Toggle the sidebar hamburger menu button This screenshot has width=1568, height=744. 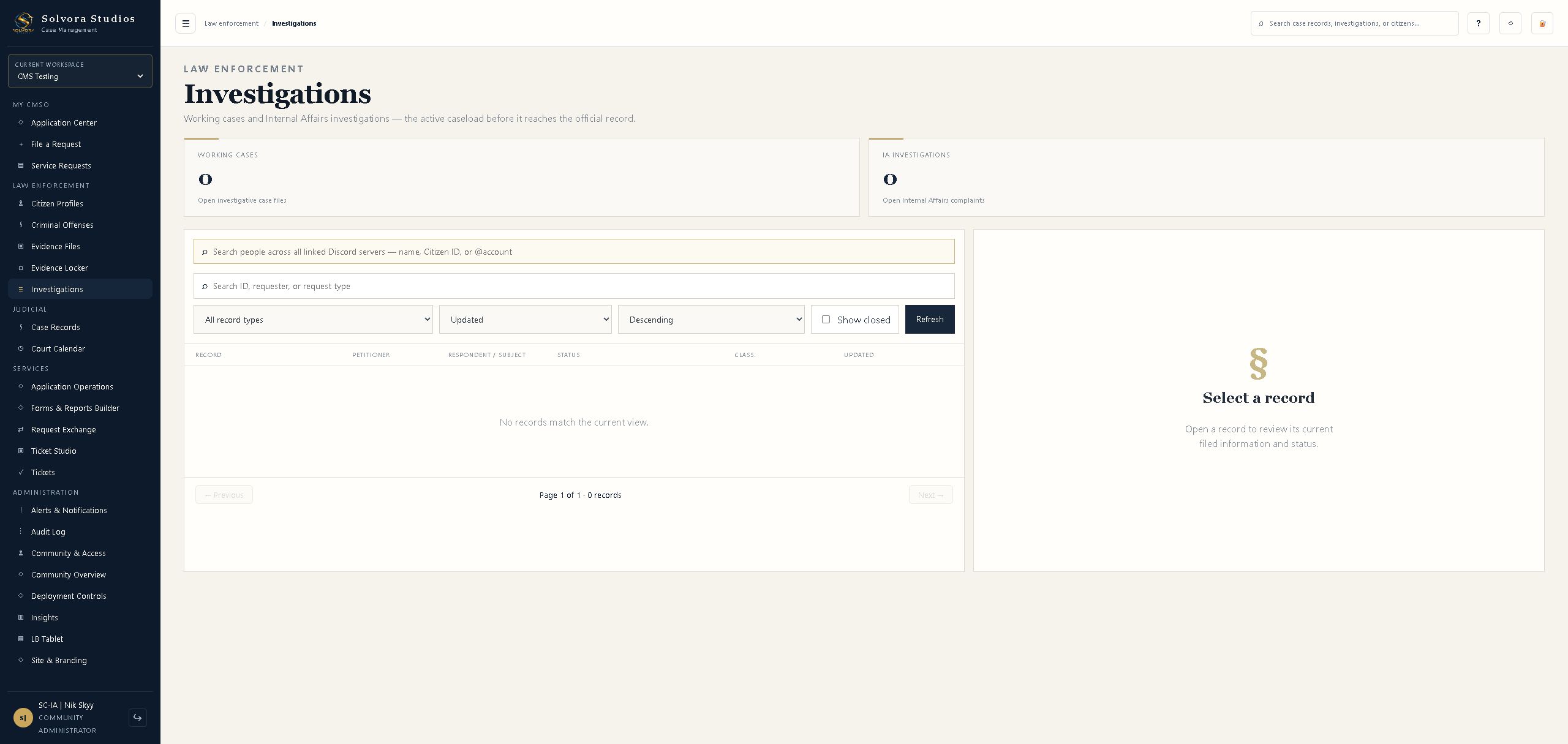(186, 23)
